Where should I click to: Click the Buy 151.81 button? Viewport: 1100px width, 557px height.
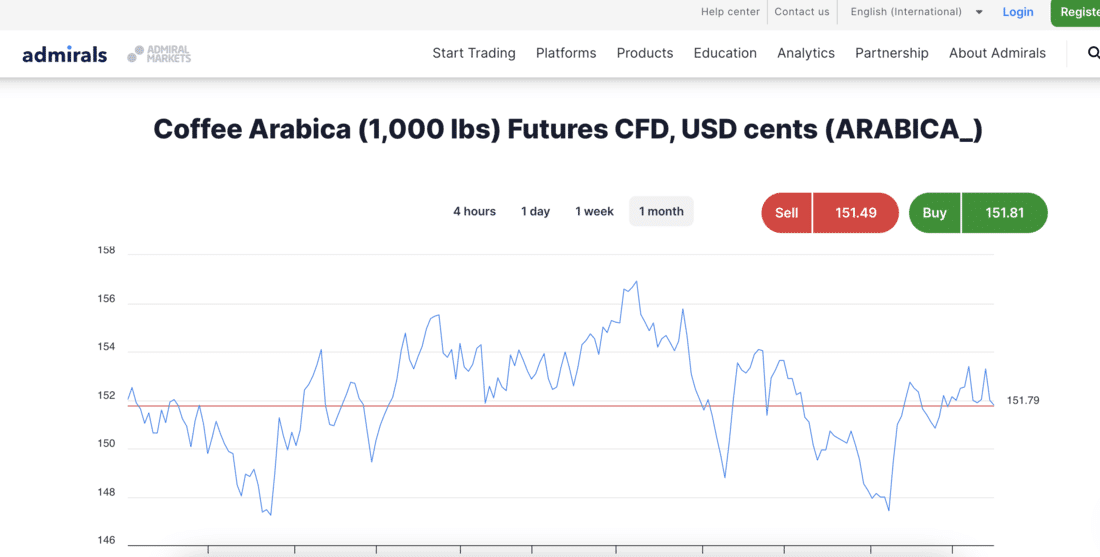click(x=978, y=213)
